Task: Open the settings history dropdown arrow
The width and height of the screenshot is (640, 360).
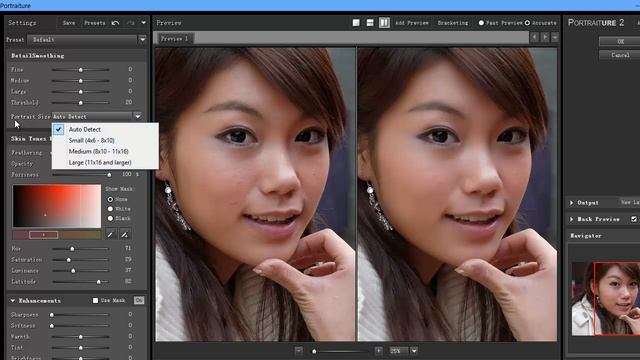Action: click(x=143, y=23)
